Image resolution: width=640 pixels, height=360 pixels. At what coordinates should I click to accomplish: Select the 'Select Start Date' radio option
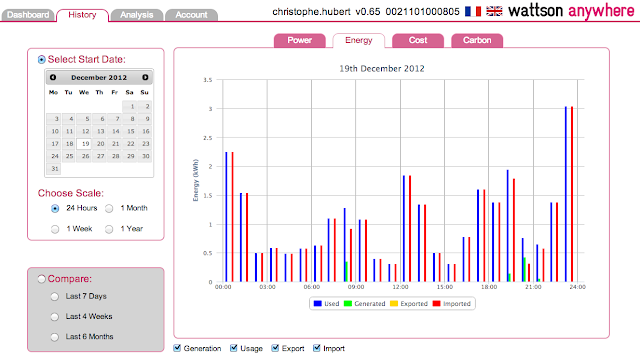click(x=42, y=60)
